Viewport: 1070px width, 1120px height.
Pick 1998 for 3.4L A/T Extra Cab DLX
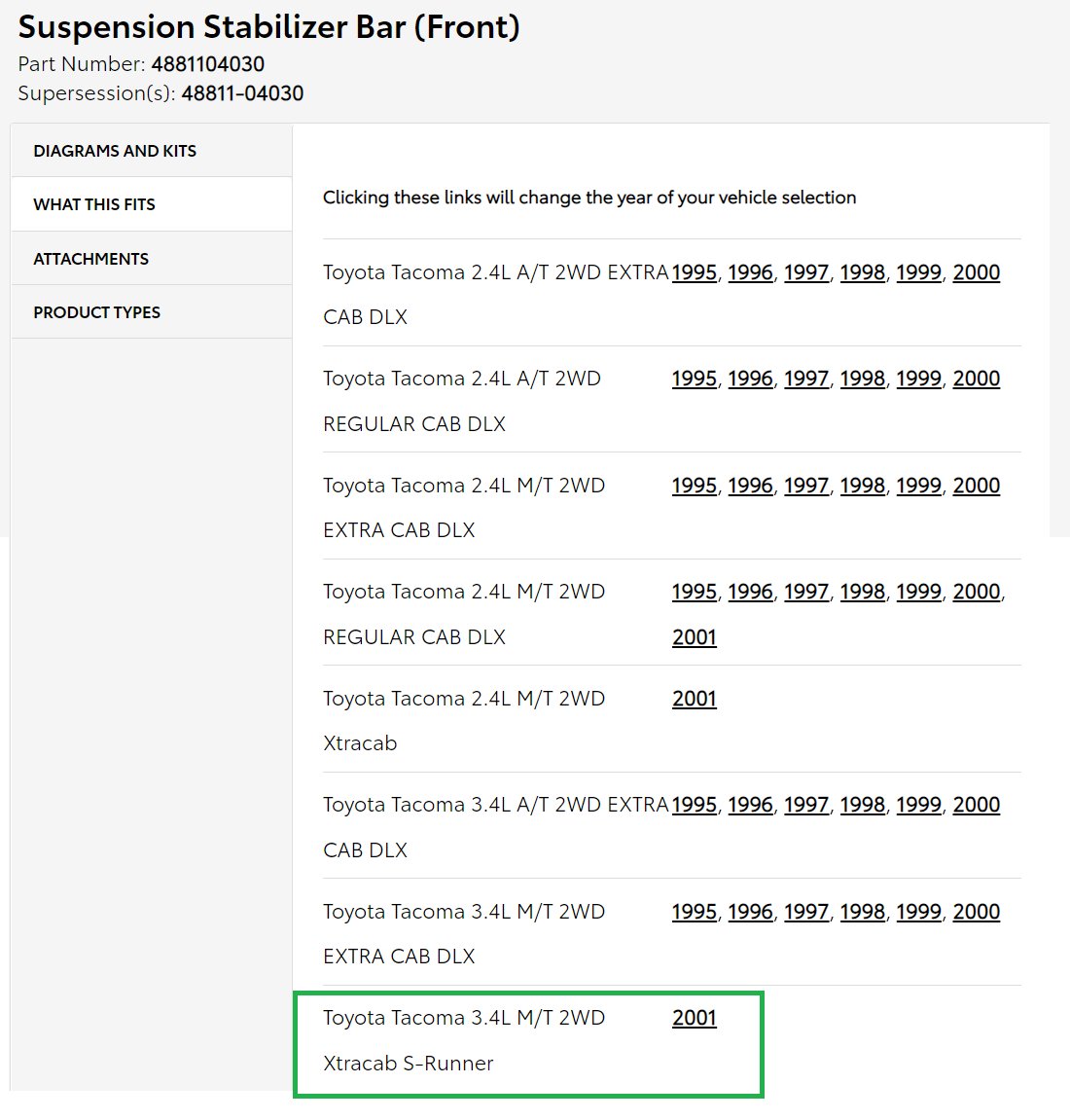click(x=862, y=805)
